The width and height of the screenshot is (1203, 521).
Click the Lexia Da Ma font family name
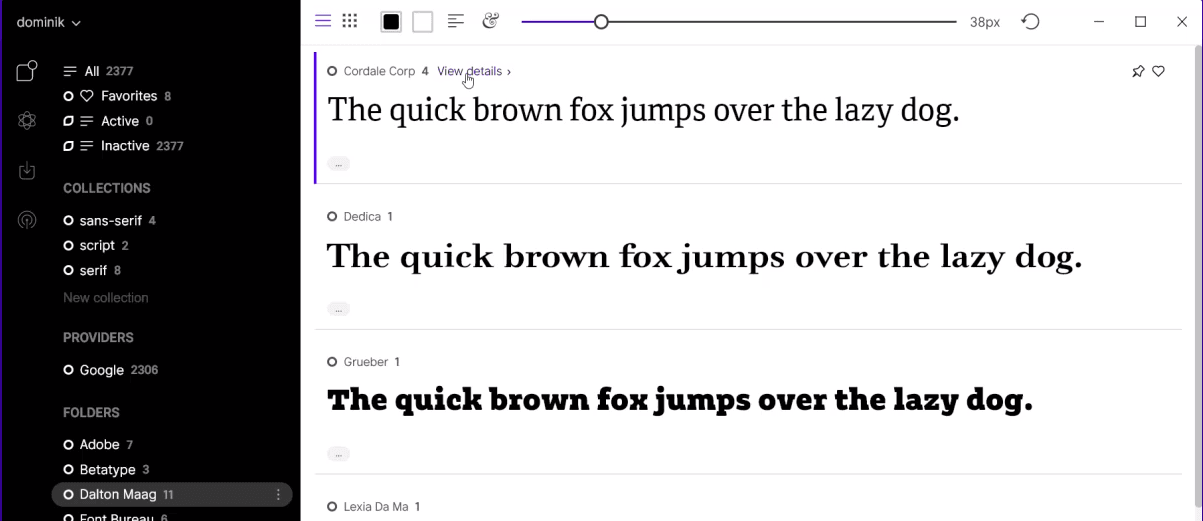tap(376, 507)
